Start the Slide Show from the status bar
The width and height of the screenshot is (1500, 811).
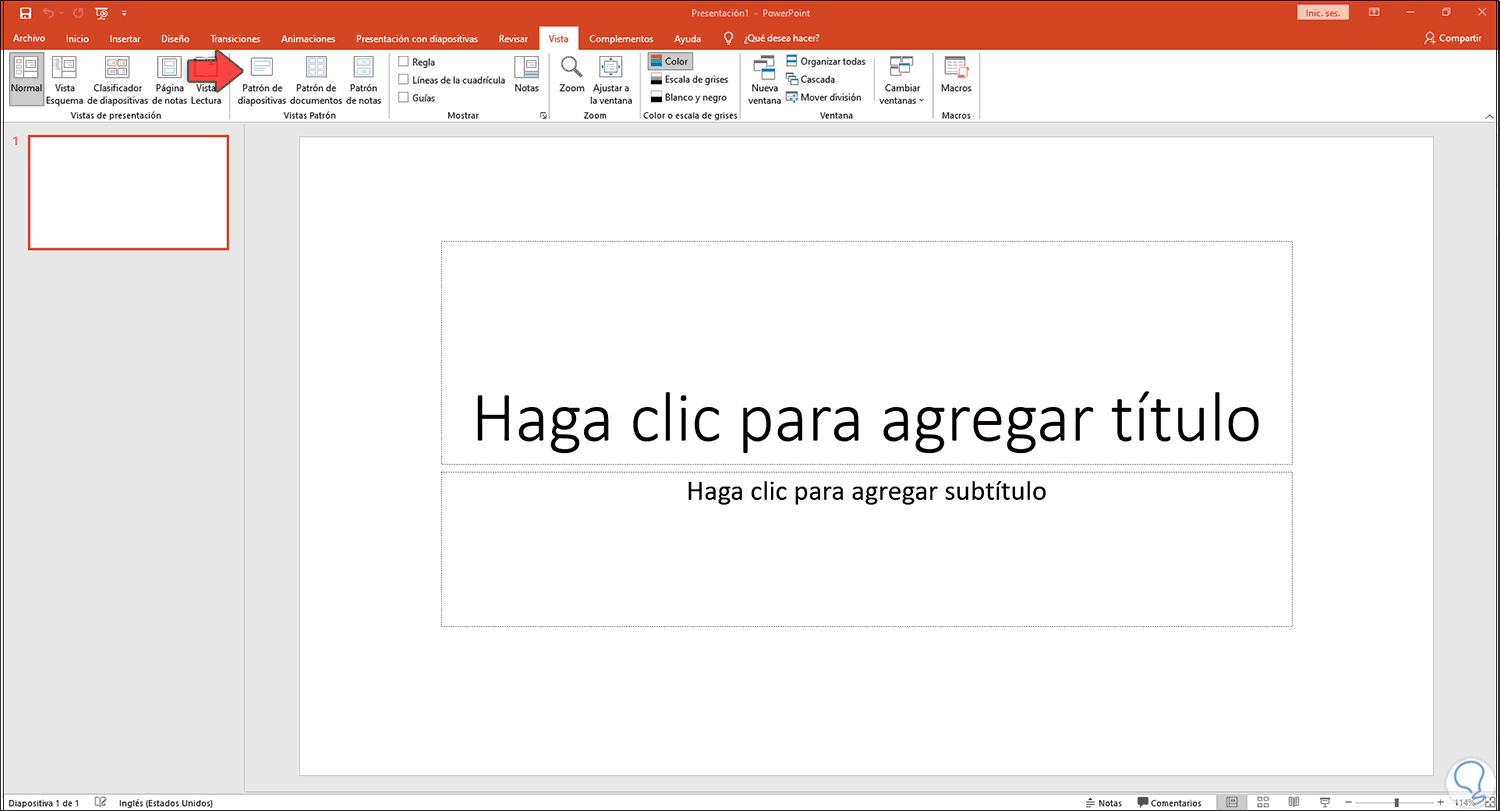1324,802
